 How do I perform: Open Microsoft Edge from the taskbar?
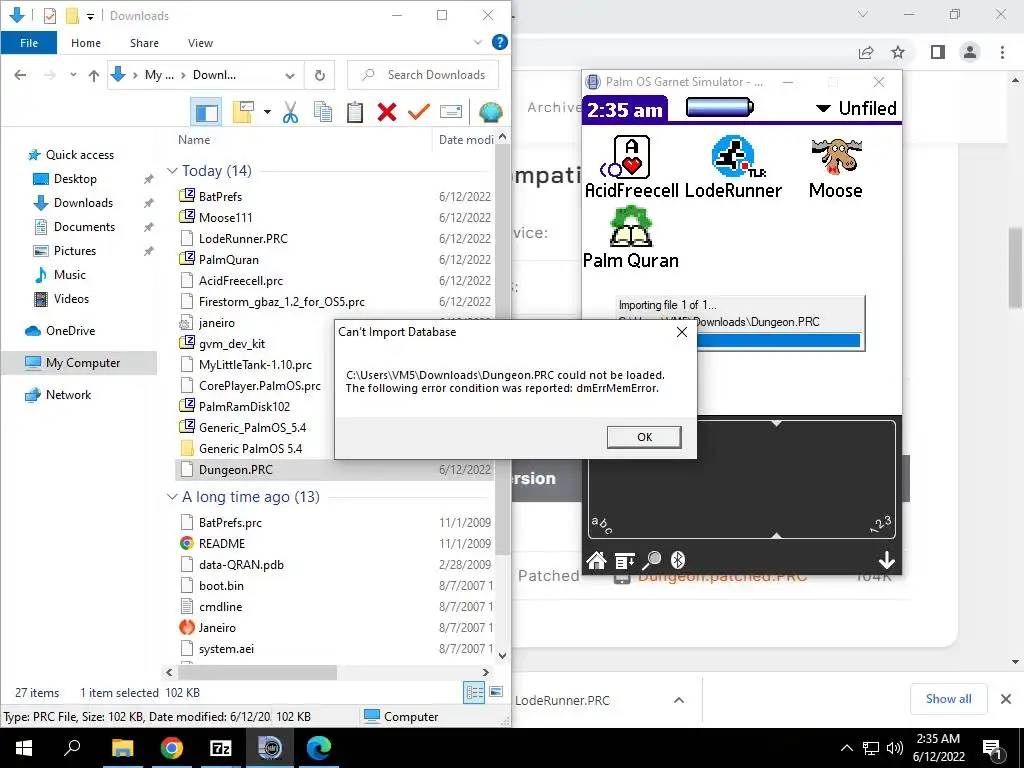tap(318, 748)
